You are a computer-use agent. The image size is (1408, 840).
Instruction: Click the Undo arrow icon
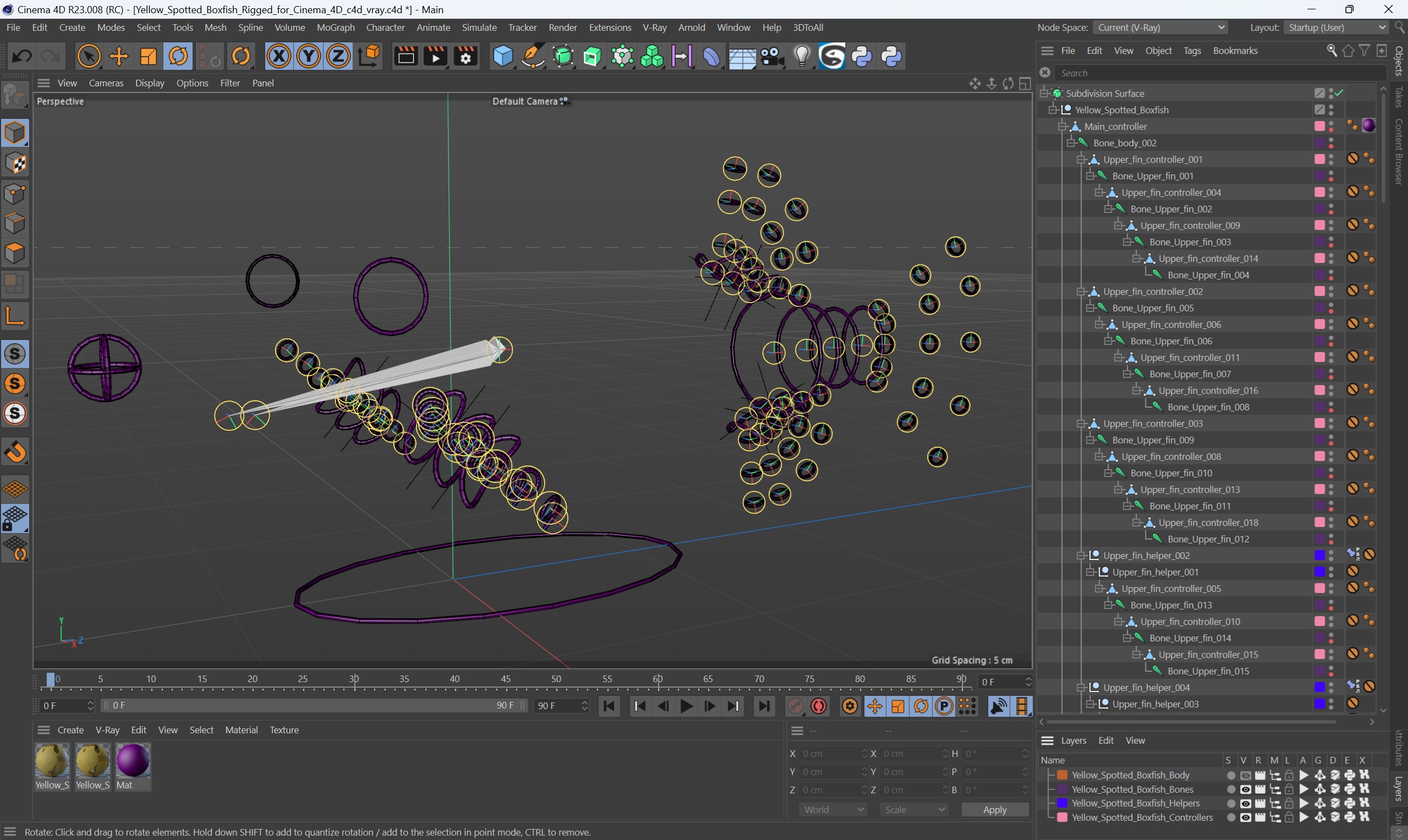22,56
